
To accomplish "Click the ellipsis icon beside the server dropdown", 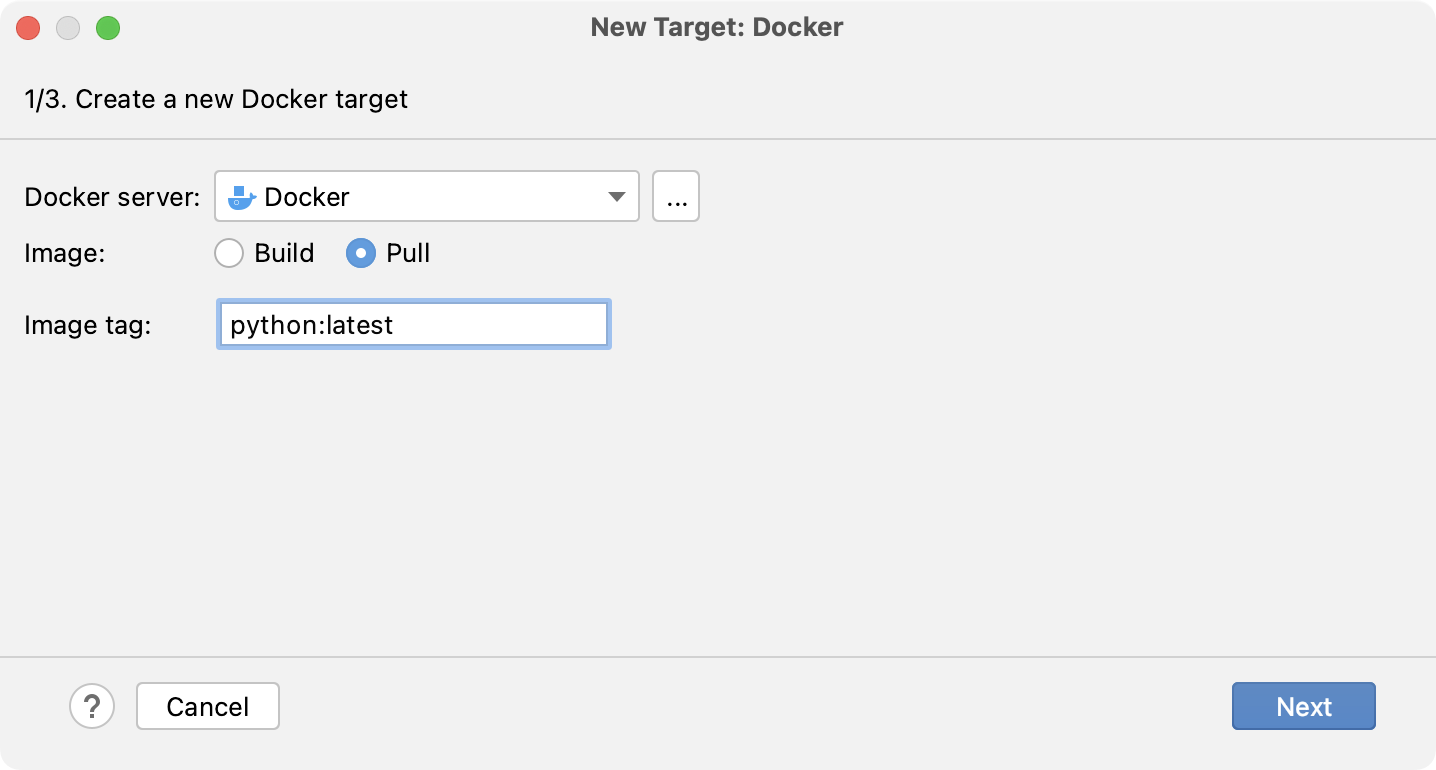I will click(x=676, y=196).
